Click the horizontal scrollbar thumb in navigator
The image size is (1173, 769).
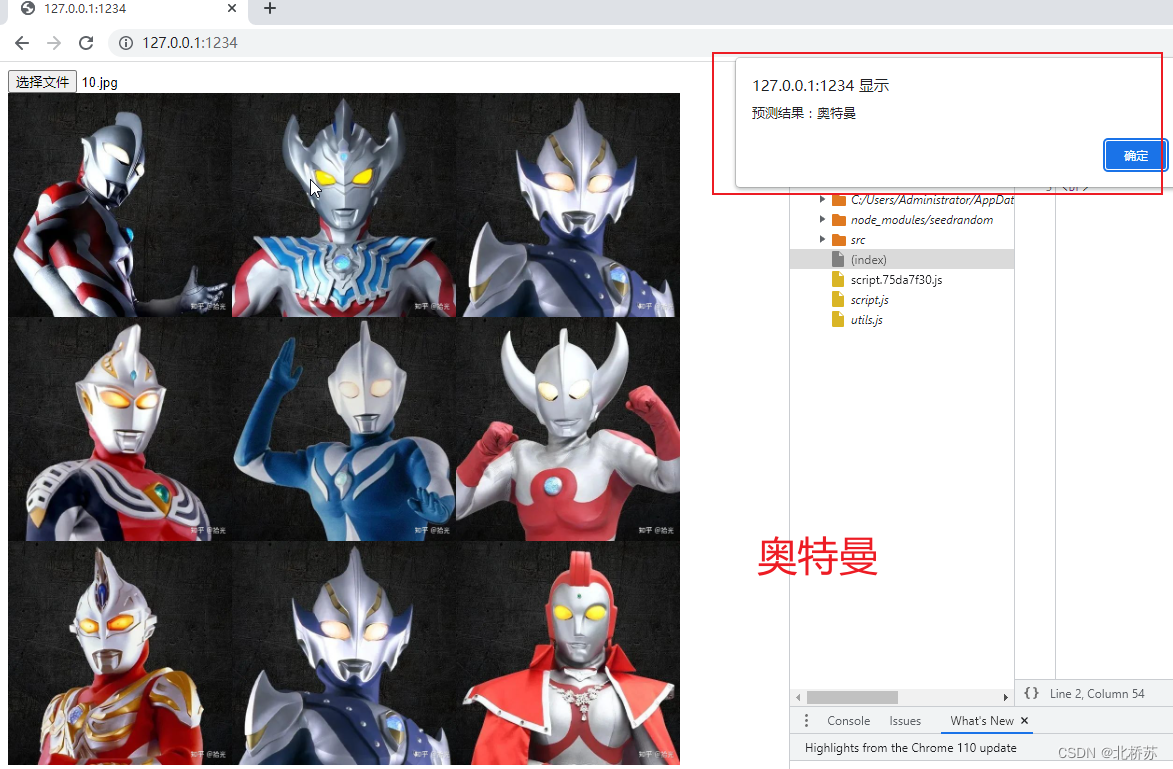tap(852, 697)
